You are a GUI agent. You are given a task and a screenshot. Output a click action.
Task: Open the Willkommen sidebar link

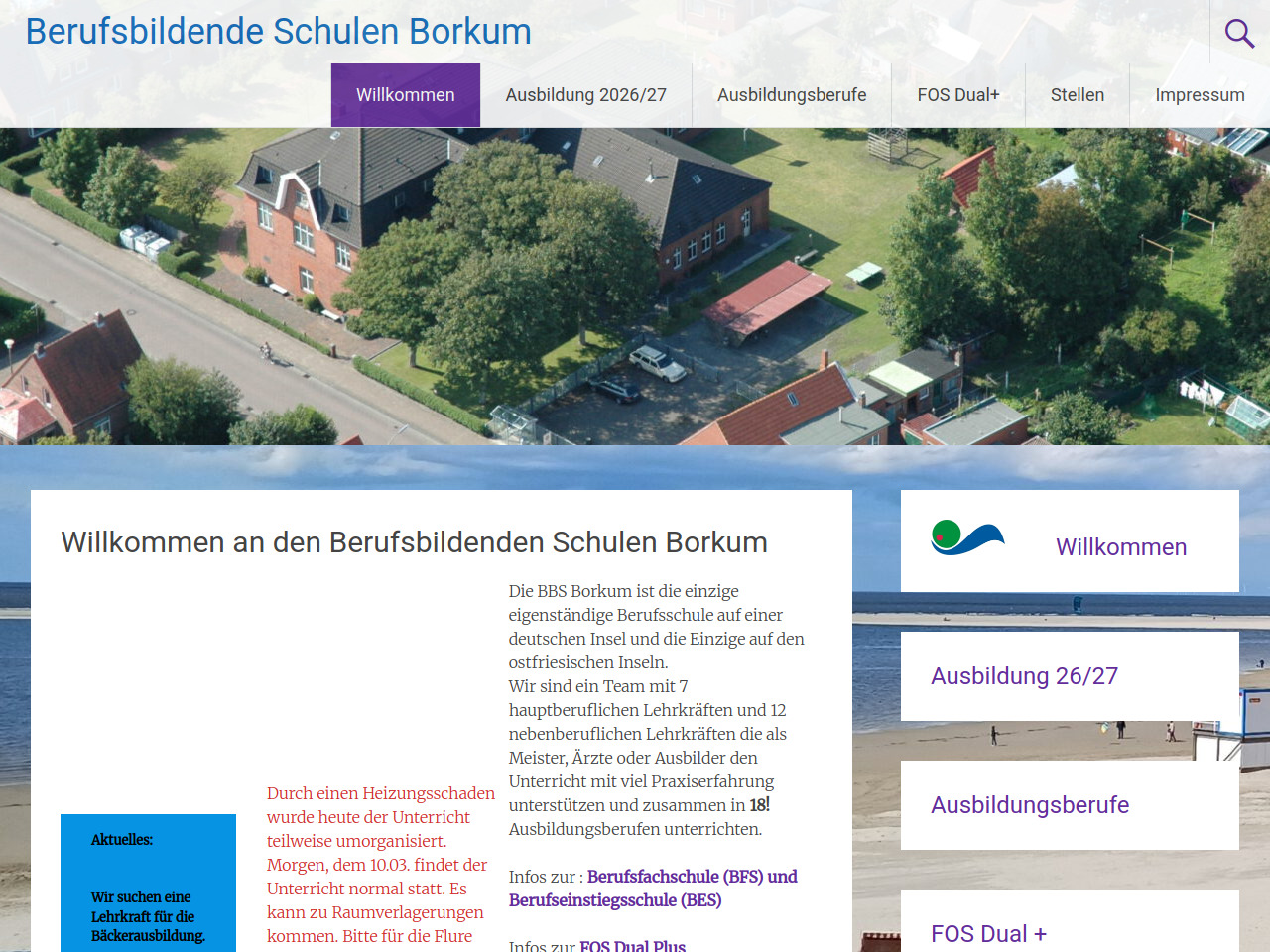1120,547
